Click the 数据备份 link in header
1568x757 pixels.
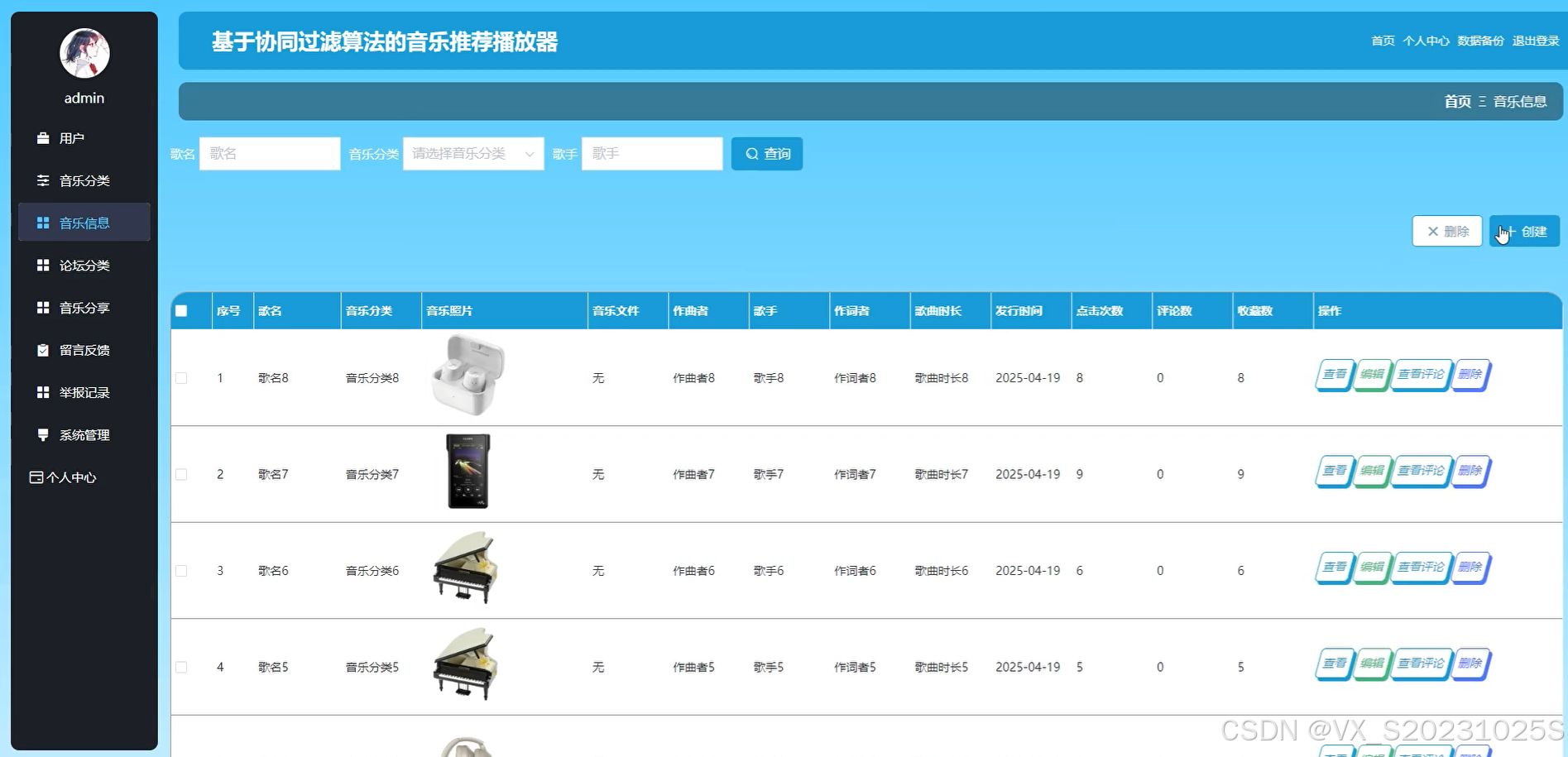point(1480,41)
